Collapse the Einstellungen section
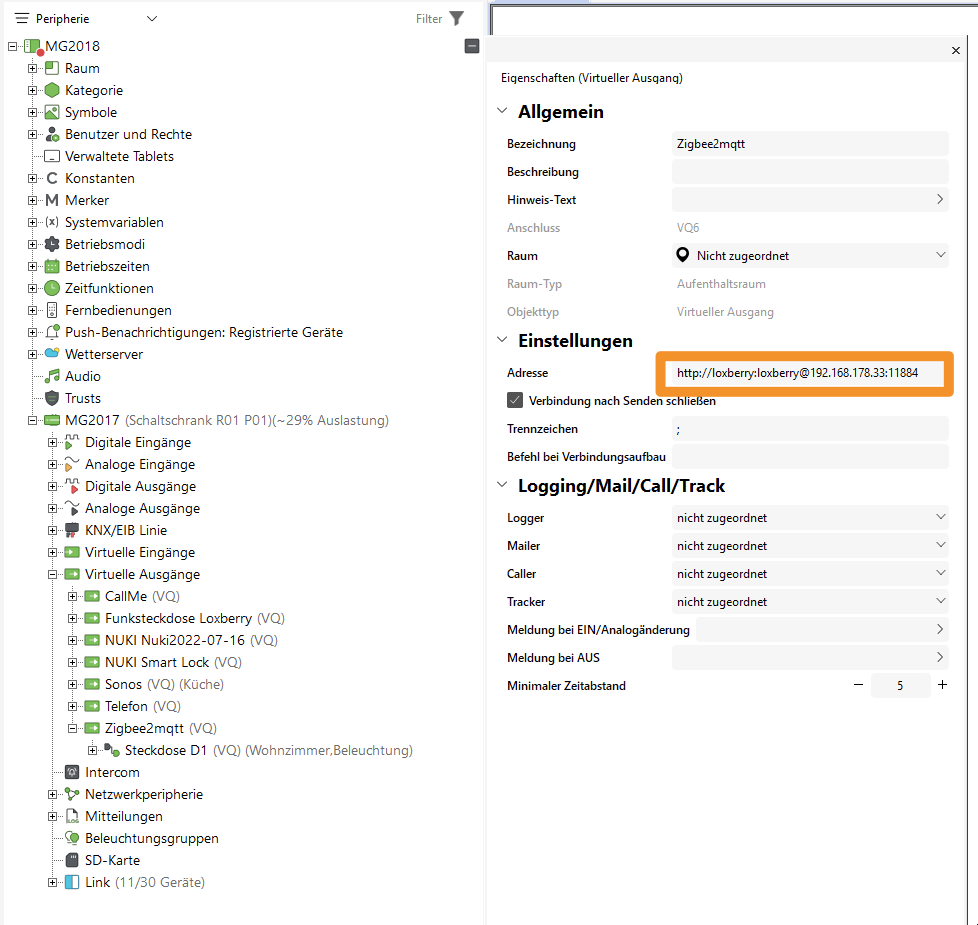978x925 pixels. (502, 340)
